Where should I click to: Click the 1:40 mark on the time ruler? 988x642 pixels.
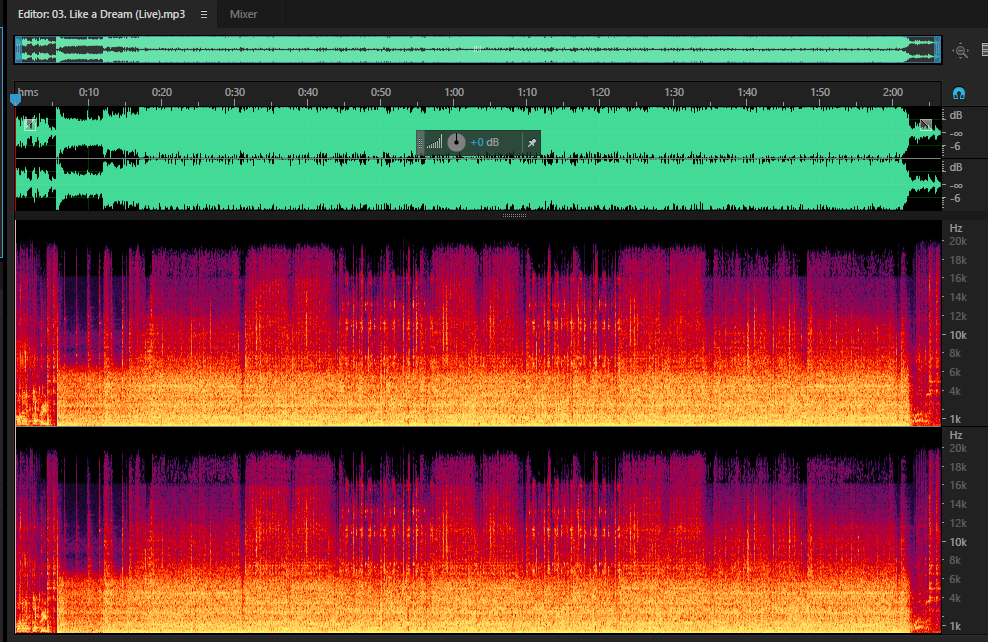point(747,92)
